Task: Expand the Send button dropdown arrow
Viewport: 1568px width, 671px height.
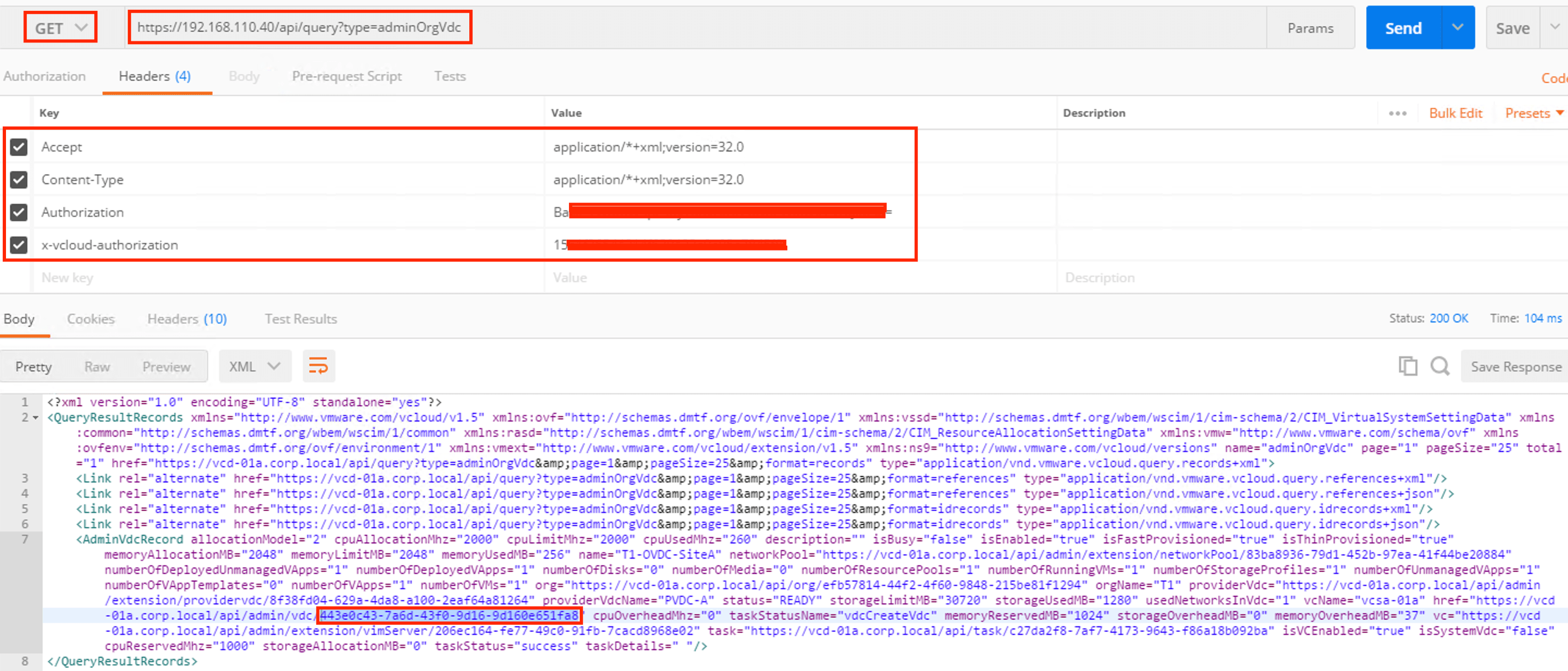Action: click(1457, 27)
